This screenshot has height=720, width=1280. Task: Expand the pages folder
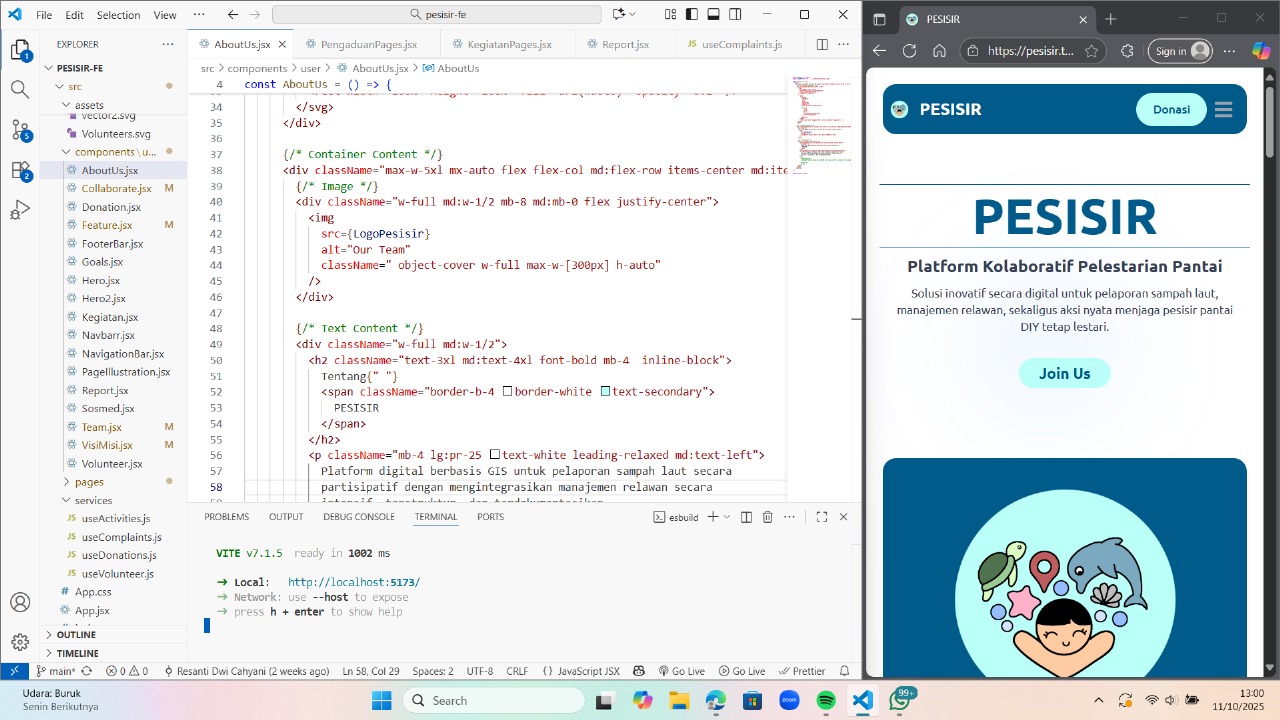66,482
